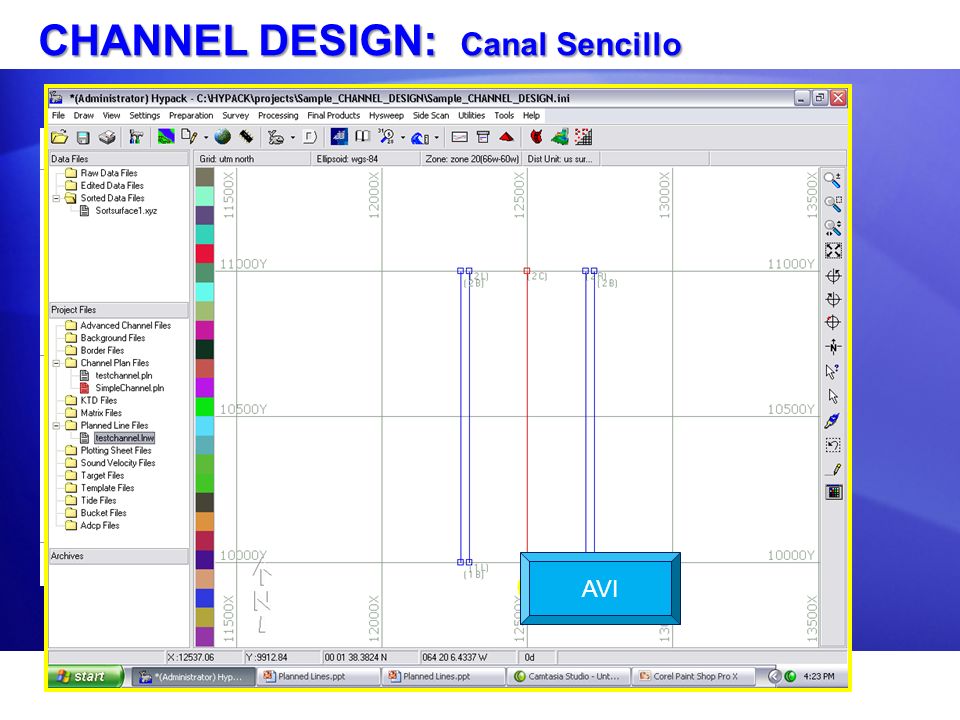The width and height of the screenshot is (960, 720).
Task: Select the Advanced Channel Files folder
Action: 126,326
